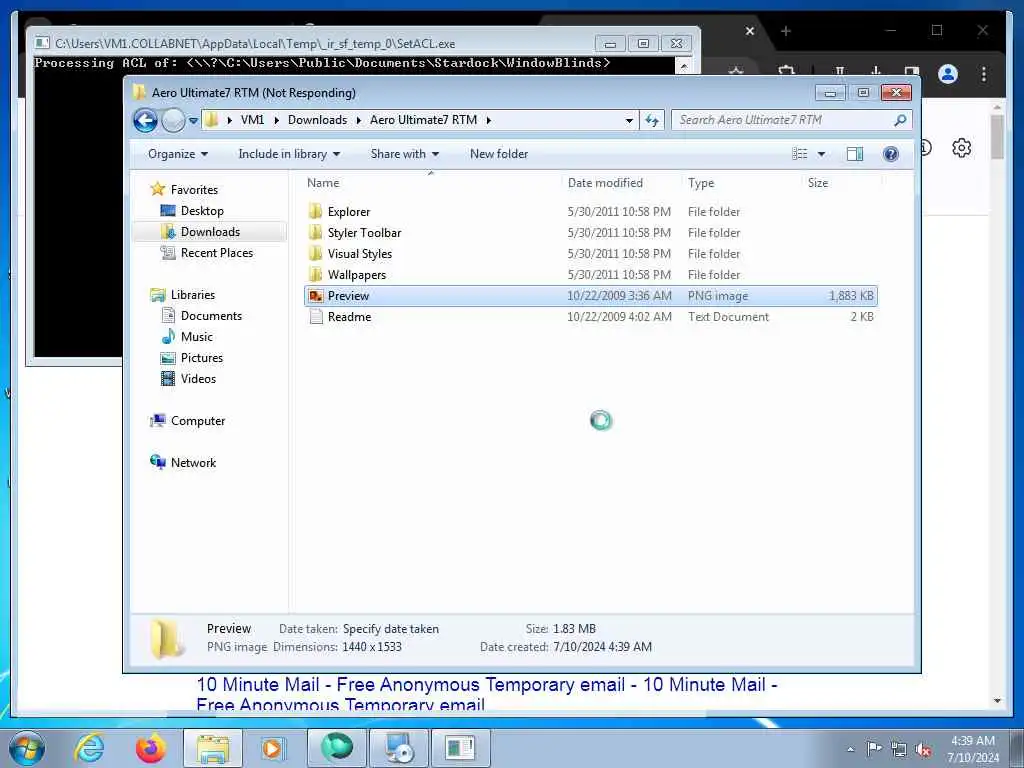Screen dimensions: 1024x768
Task: Click the New folder button
Action: (499, 154)
